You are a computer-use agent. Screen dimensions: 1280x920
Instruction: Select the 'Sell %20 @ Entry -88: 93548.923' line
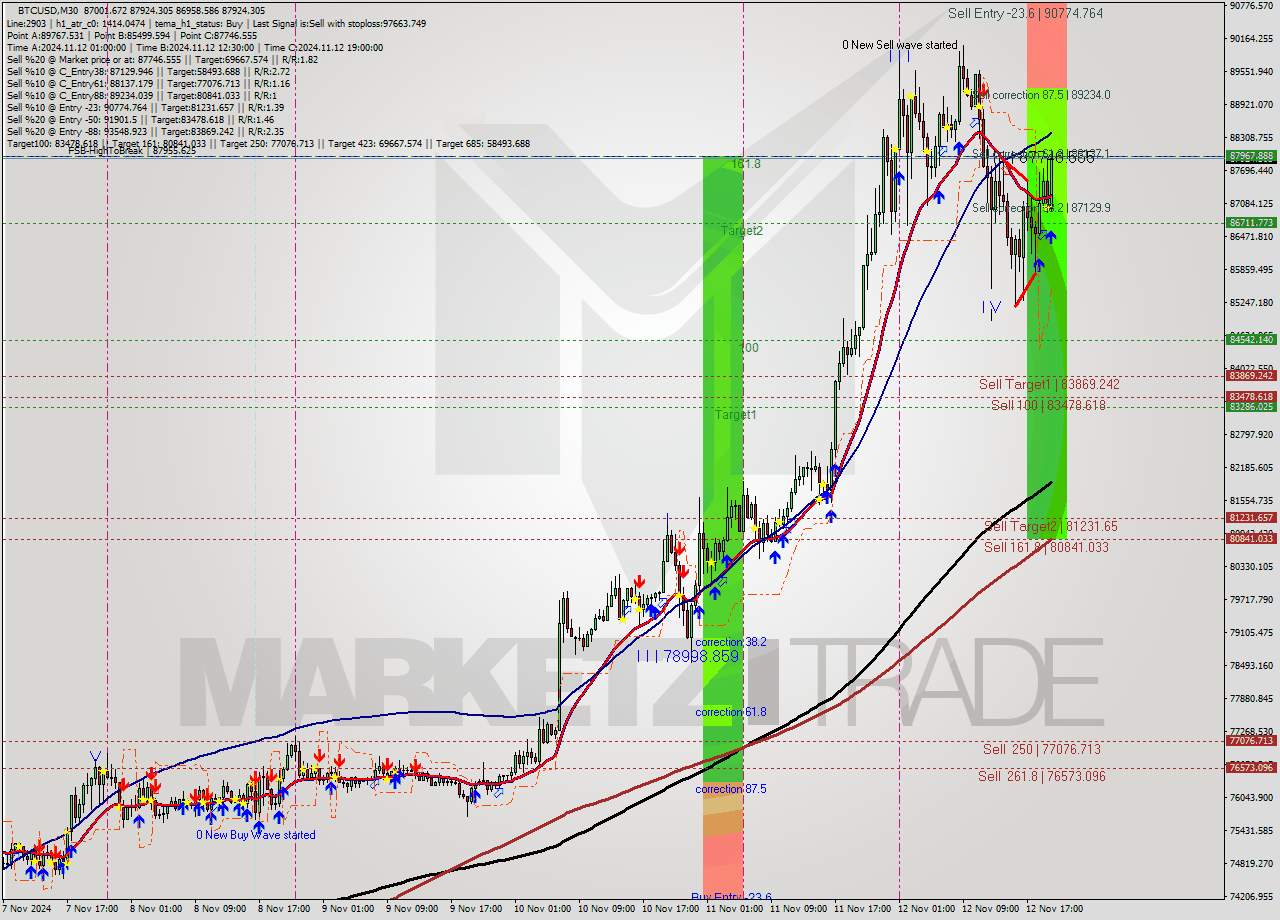tap(144, 132)
